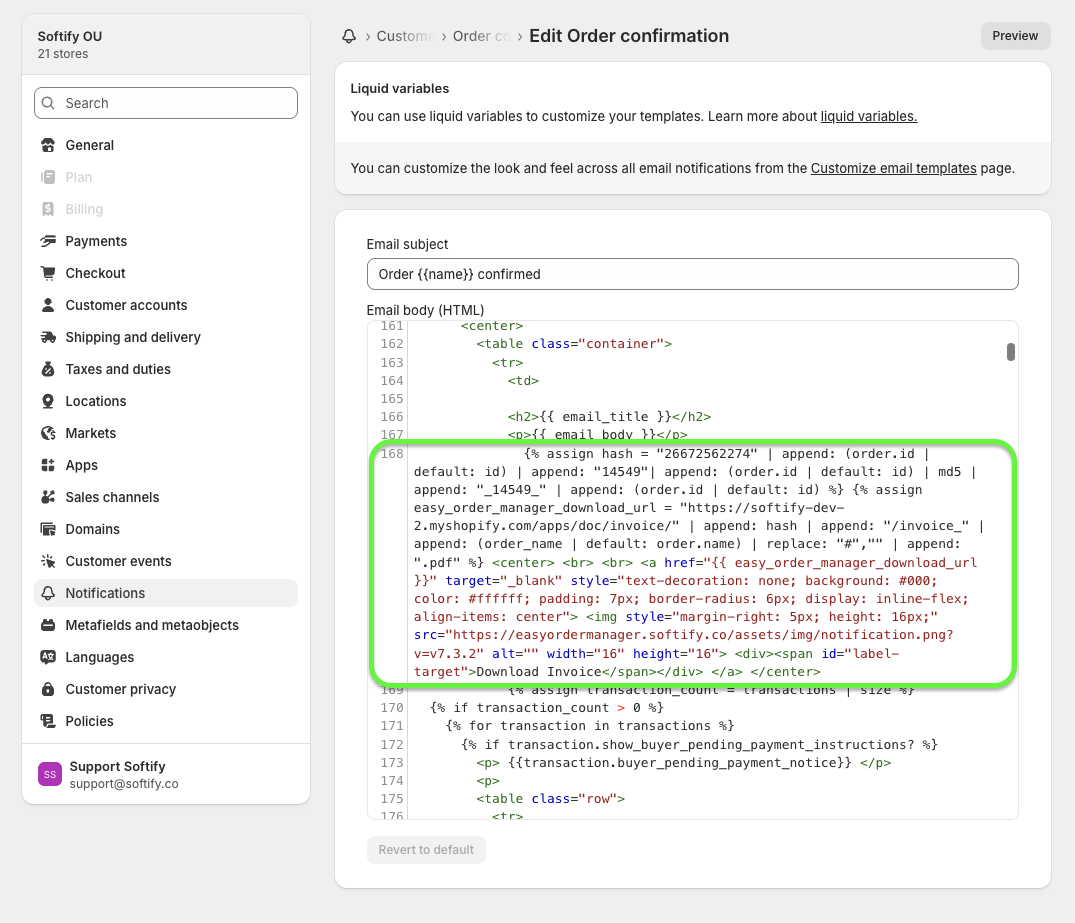This screenshot has height=923, width=1075.
Task: Open Languages settings
Action: (166, 657)
